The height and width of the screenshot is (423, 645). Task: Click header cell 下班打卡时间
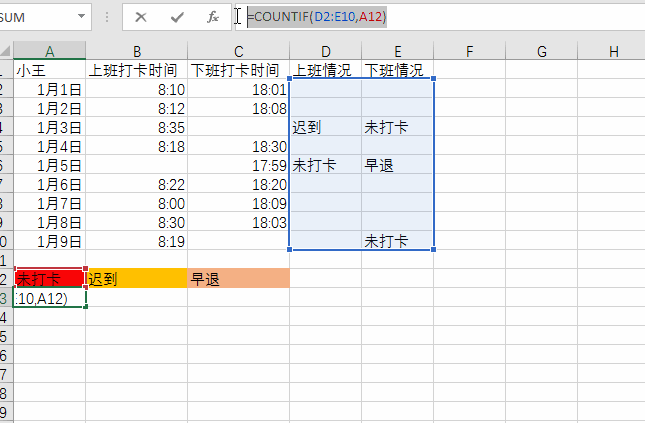pos(239,70)
